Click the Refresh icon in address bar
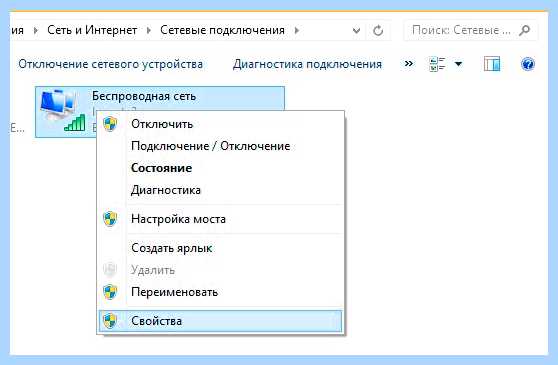 coord(378,31)
